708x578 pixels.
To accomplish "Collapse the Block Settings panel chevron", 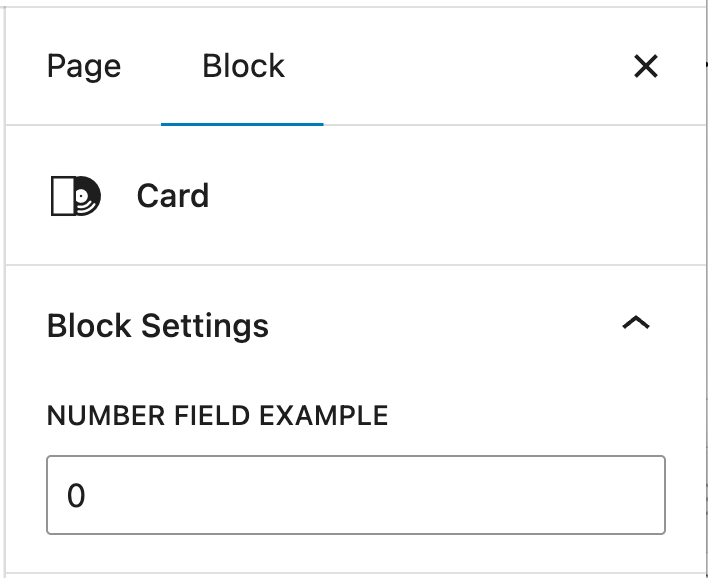I will pyautogui.click(x=636, y=323).
